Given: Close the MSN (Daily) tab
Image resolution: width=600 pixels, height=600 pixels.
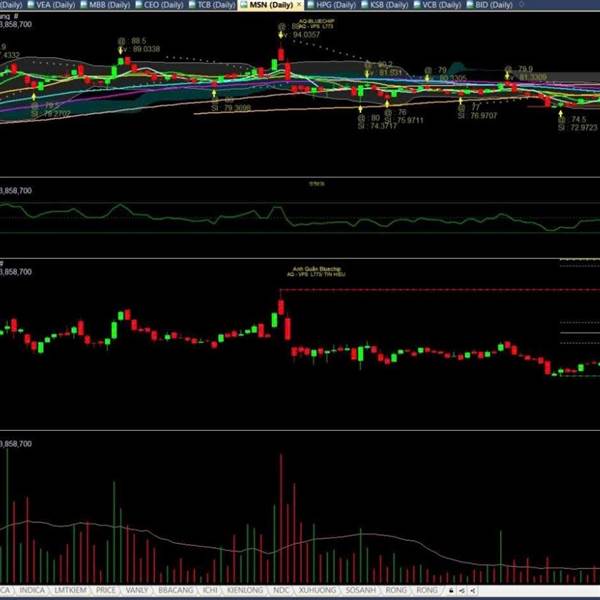Looking at the screenshot, I should (299, 5).
